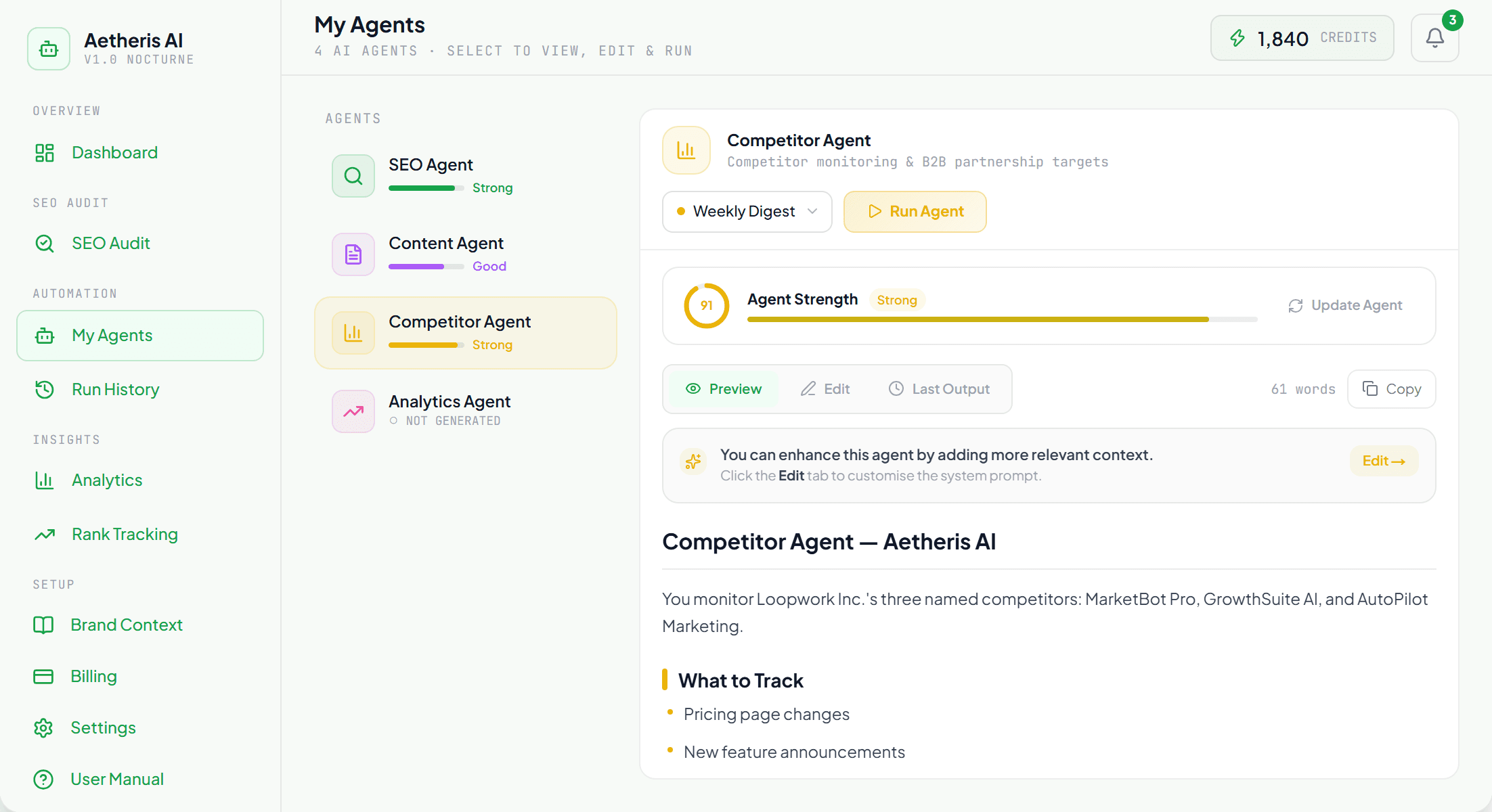
Task: Click the notification count badge 3
Action: [x=1452, y=20]
